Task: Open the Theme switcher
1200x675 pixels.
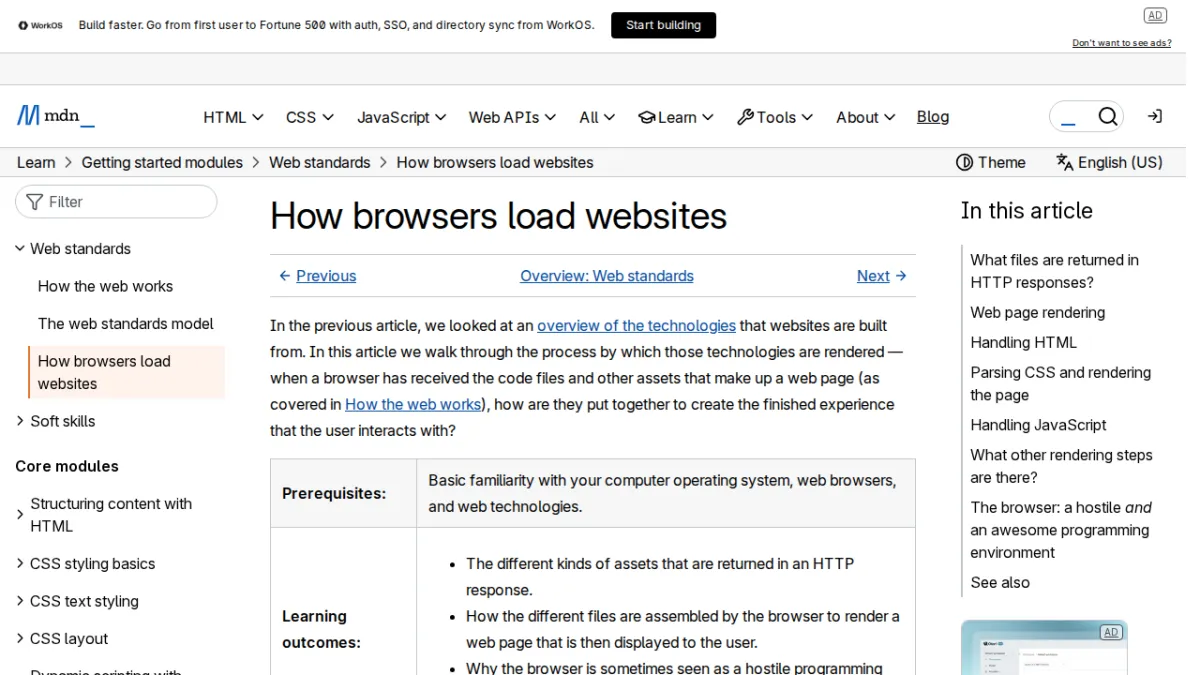Action: point(990,162)
